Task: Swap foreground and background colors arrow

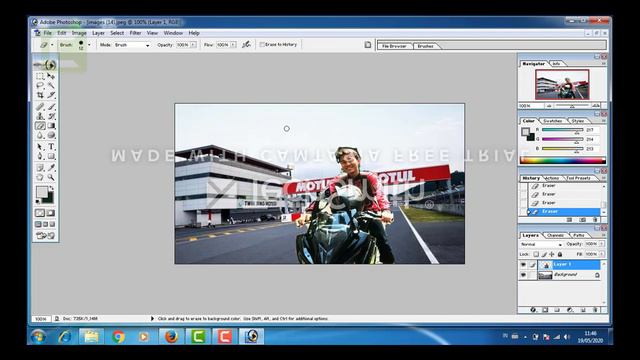Action: click(x=51, y=188)
